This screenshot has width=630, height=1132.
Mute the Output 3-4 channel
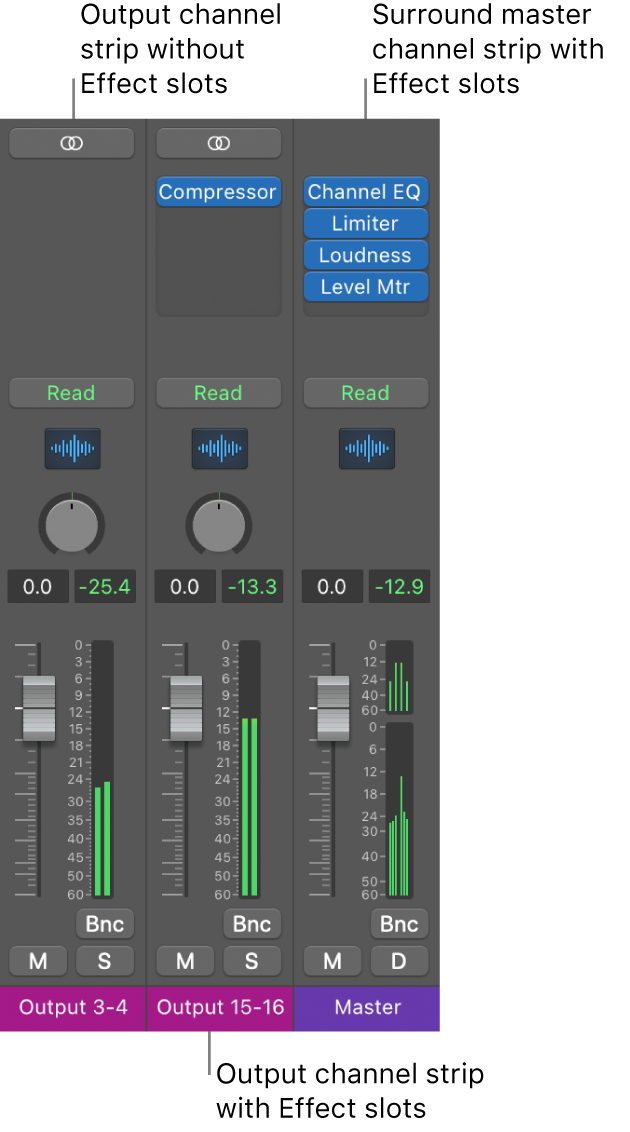(38, 961)
